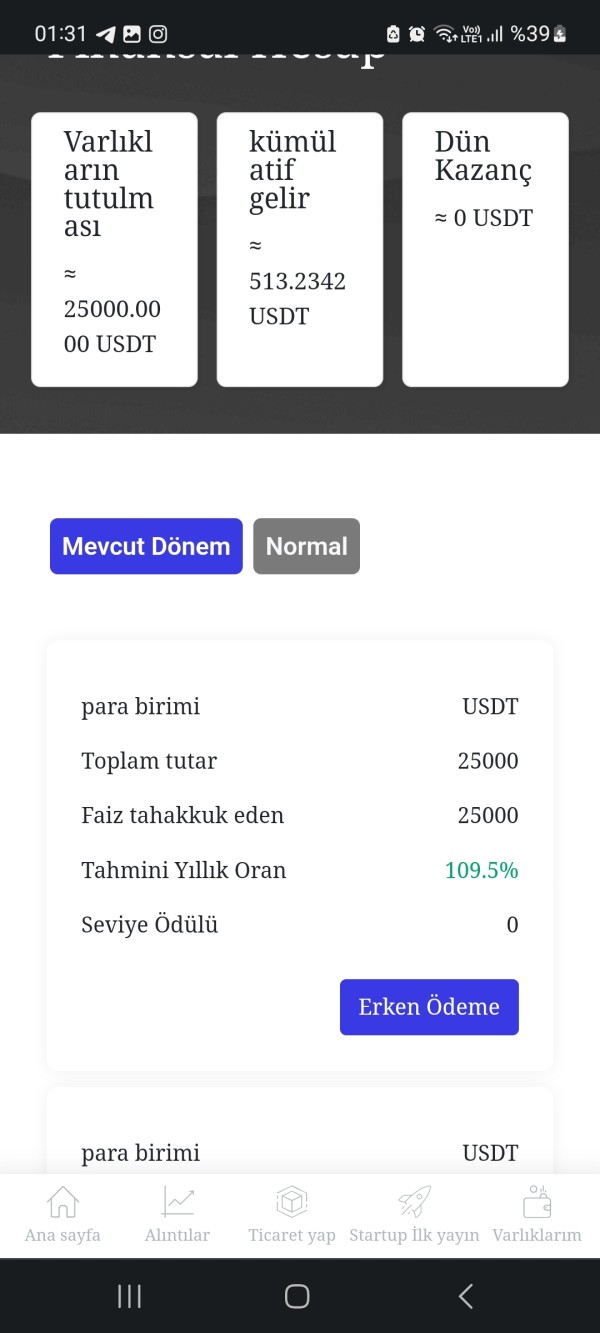The height and width of the screenshot is (1333, 600).
Task: Open the Startup İlk yayın rocket icon
Action: coord(414,1201)
